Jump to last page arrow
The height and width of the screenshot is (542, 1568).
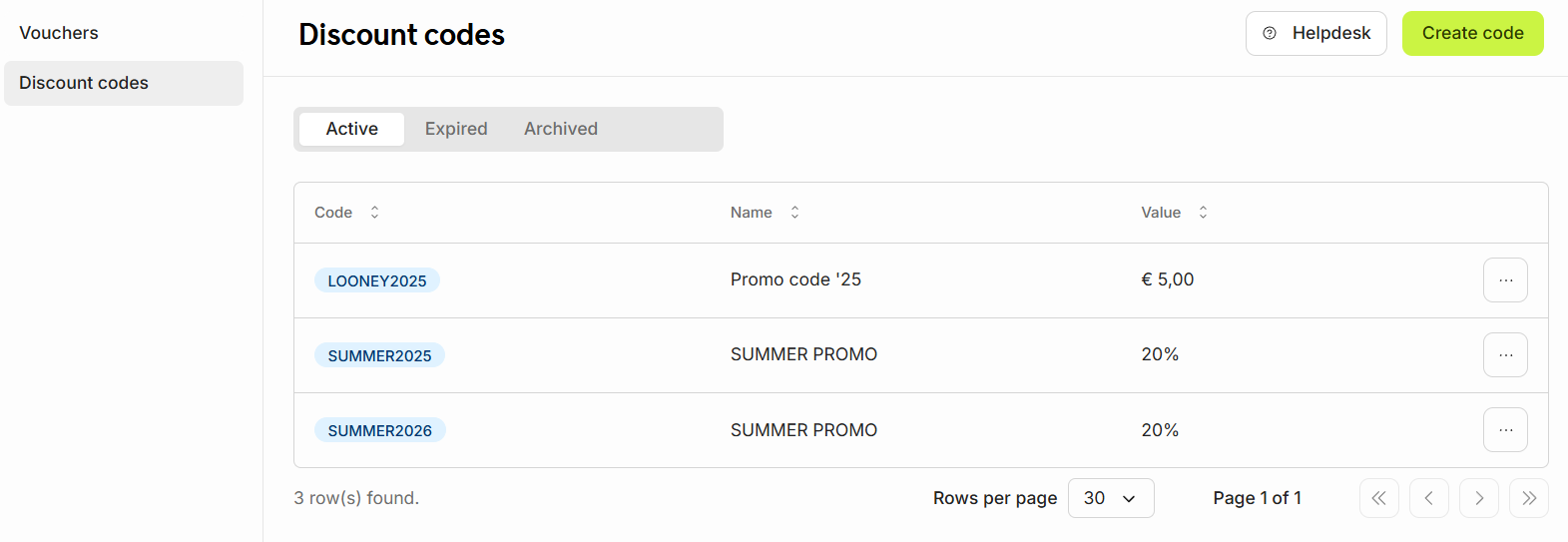pyautogui.click(x=1528, y=498)
